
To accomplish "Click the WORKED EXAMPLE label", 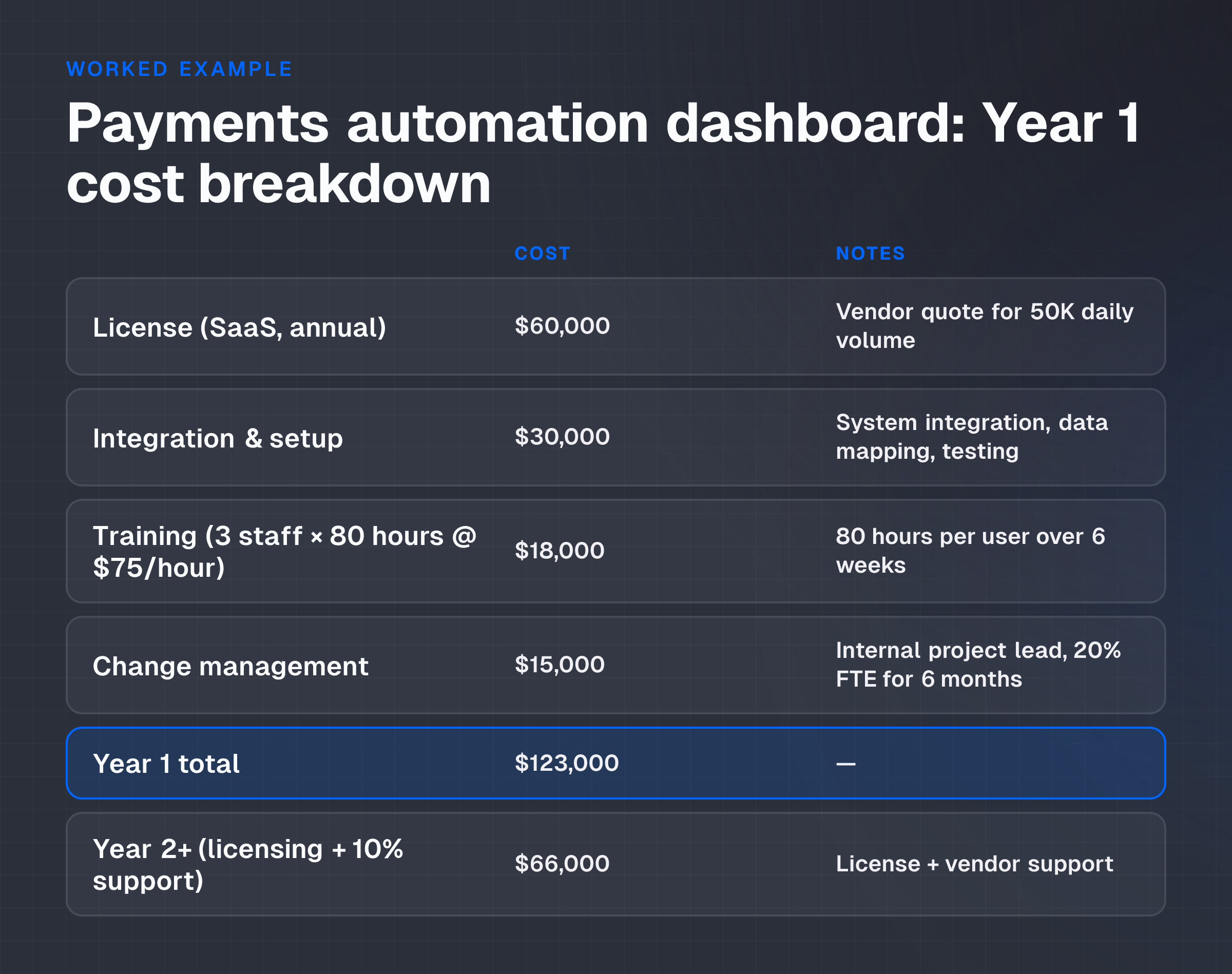I will [x=179, y=69].
